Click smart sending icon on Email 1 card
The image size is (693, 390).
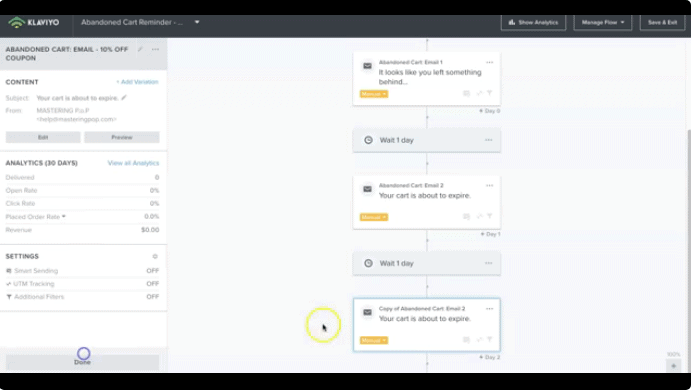[x=466, y=93]
